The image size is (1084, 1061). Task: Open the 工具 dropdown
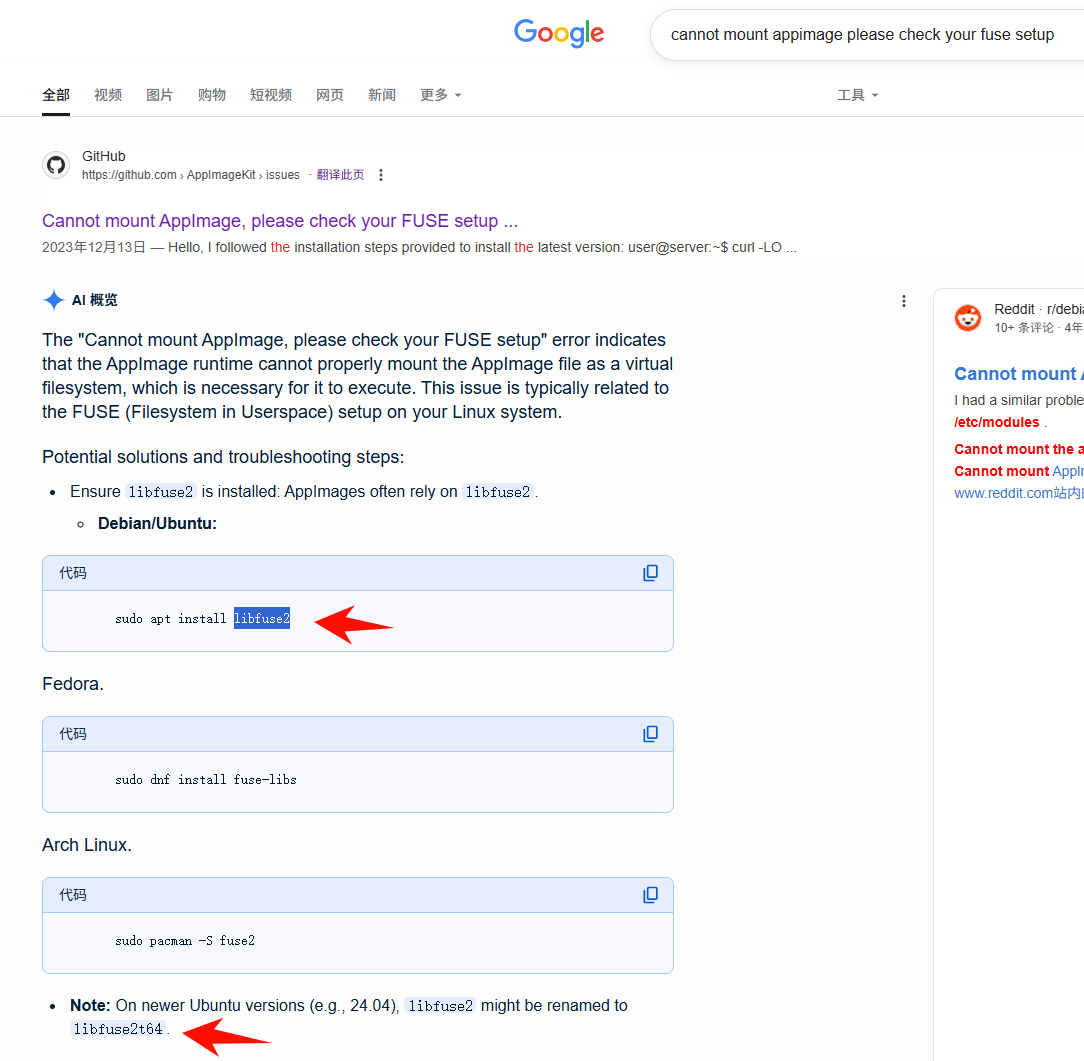click(857, 95)
